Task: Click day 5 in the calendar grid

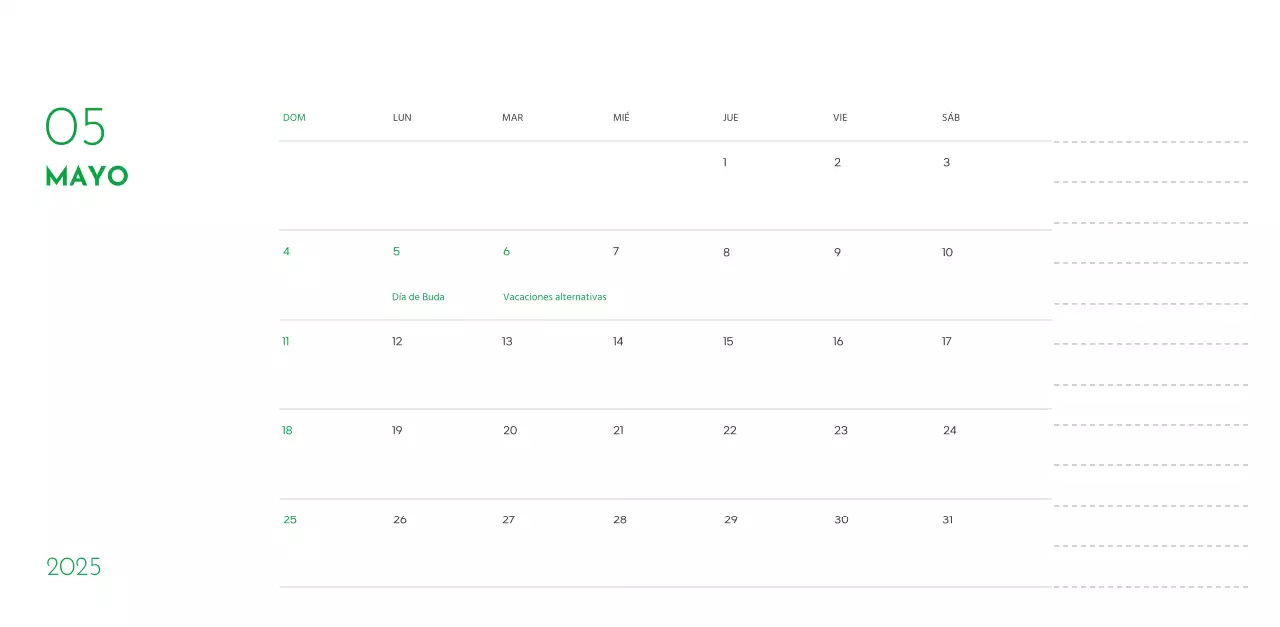Action: click(x=396, y=251)
